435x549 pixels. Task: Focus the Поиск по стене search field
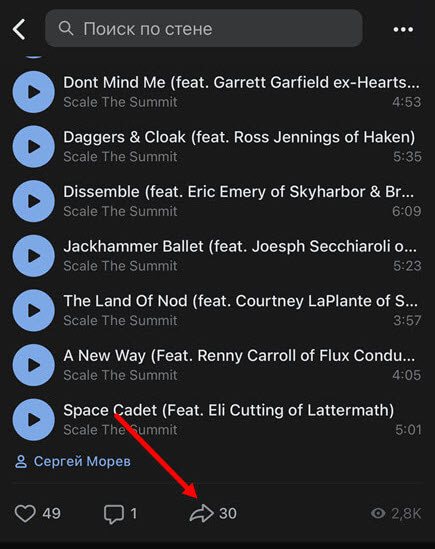point(204,28)
